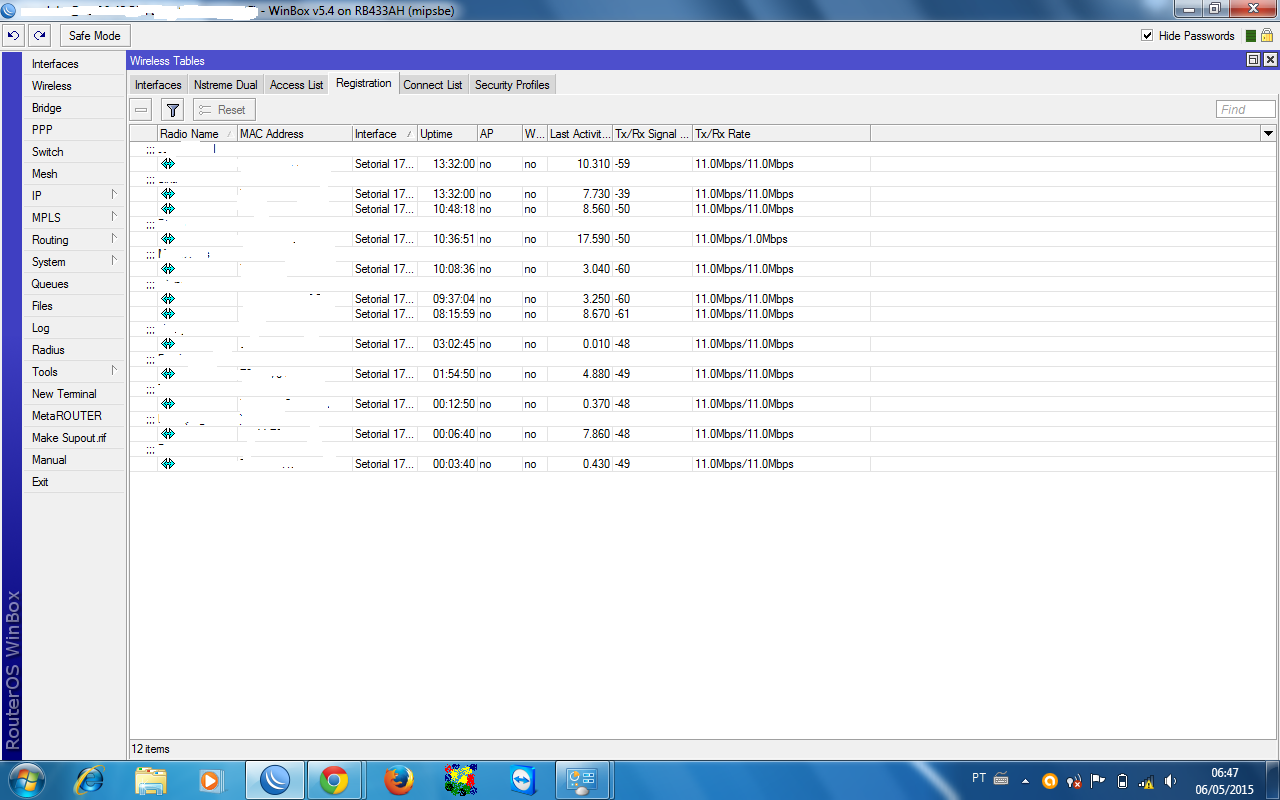This screenshot has width=1280, height=800.
Task: Select client icon with uptime 00:06:40
Action: point(168,434)
